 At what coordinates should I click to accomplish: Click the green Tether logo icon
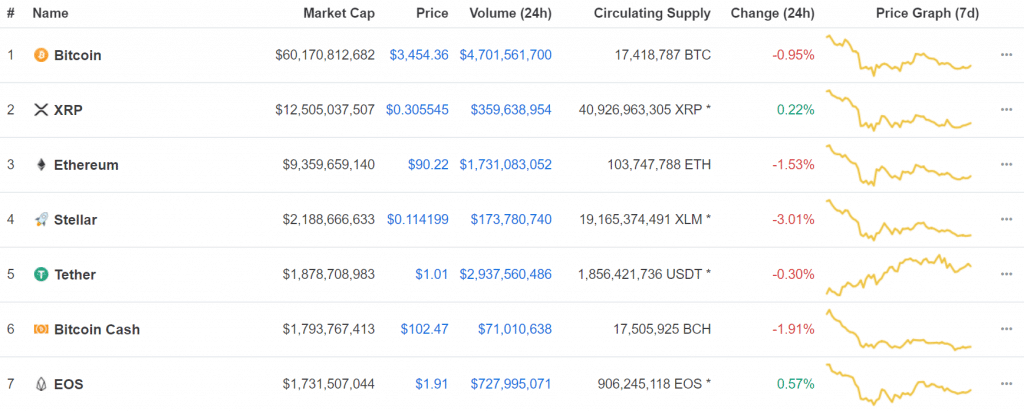[x=41, y=274]
